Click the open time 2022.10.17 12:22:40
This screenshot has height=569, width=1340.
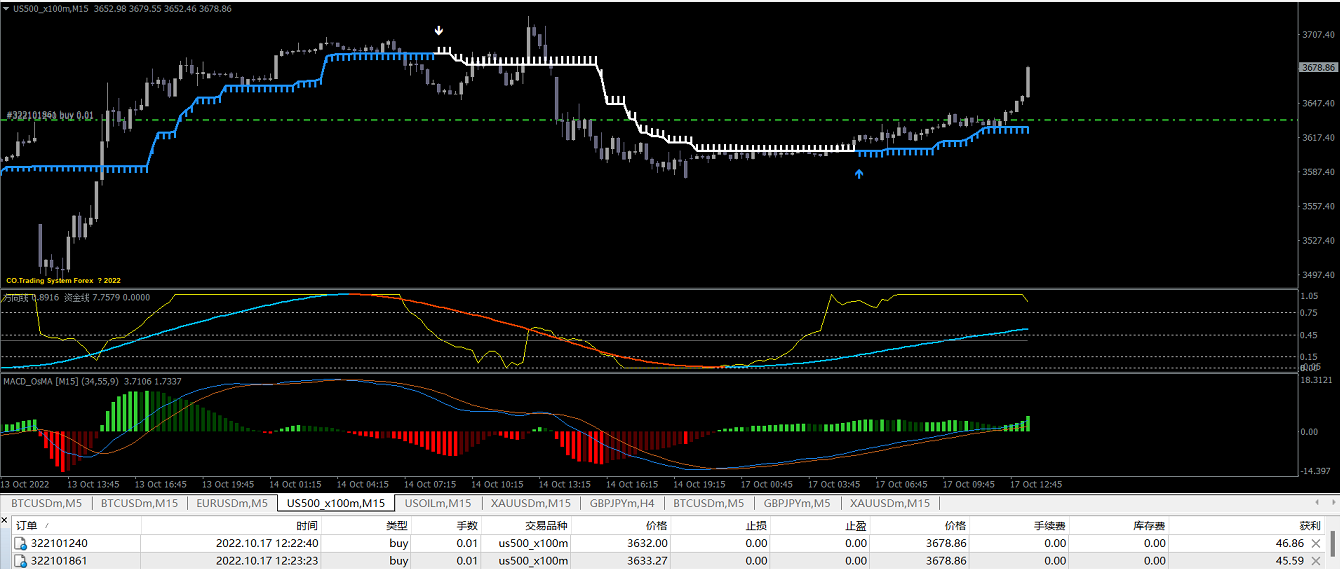click(267, 543)
